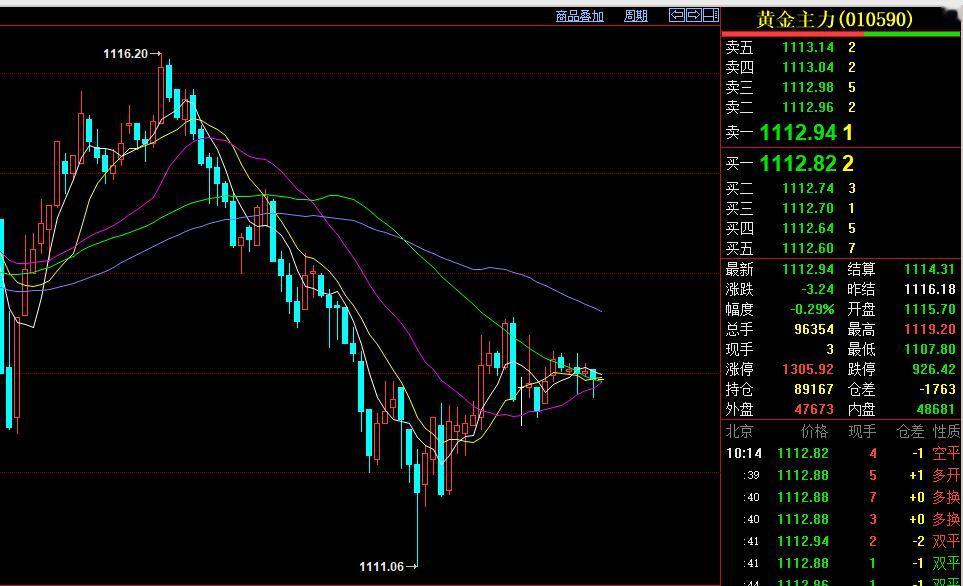This screenshot has height=586, width=963.
Task: Click the 外盘 value 47673
Action: pyautogui.click(x=814, y=409)
